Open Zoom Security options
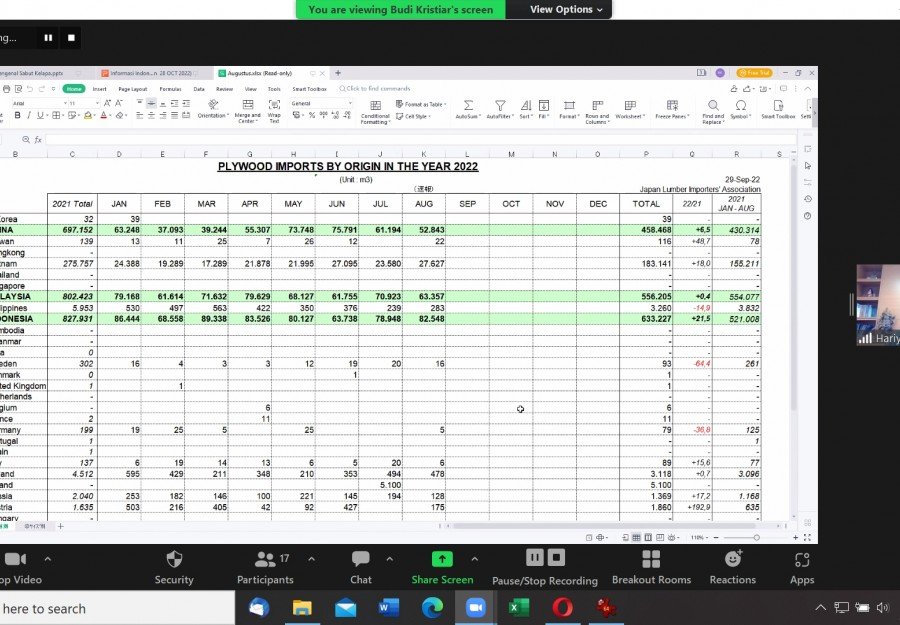Viewport: 900px width, 625px height. click(x=174, y=568)
